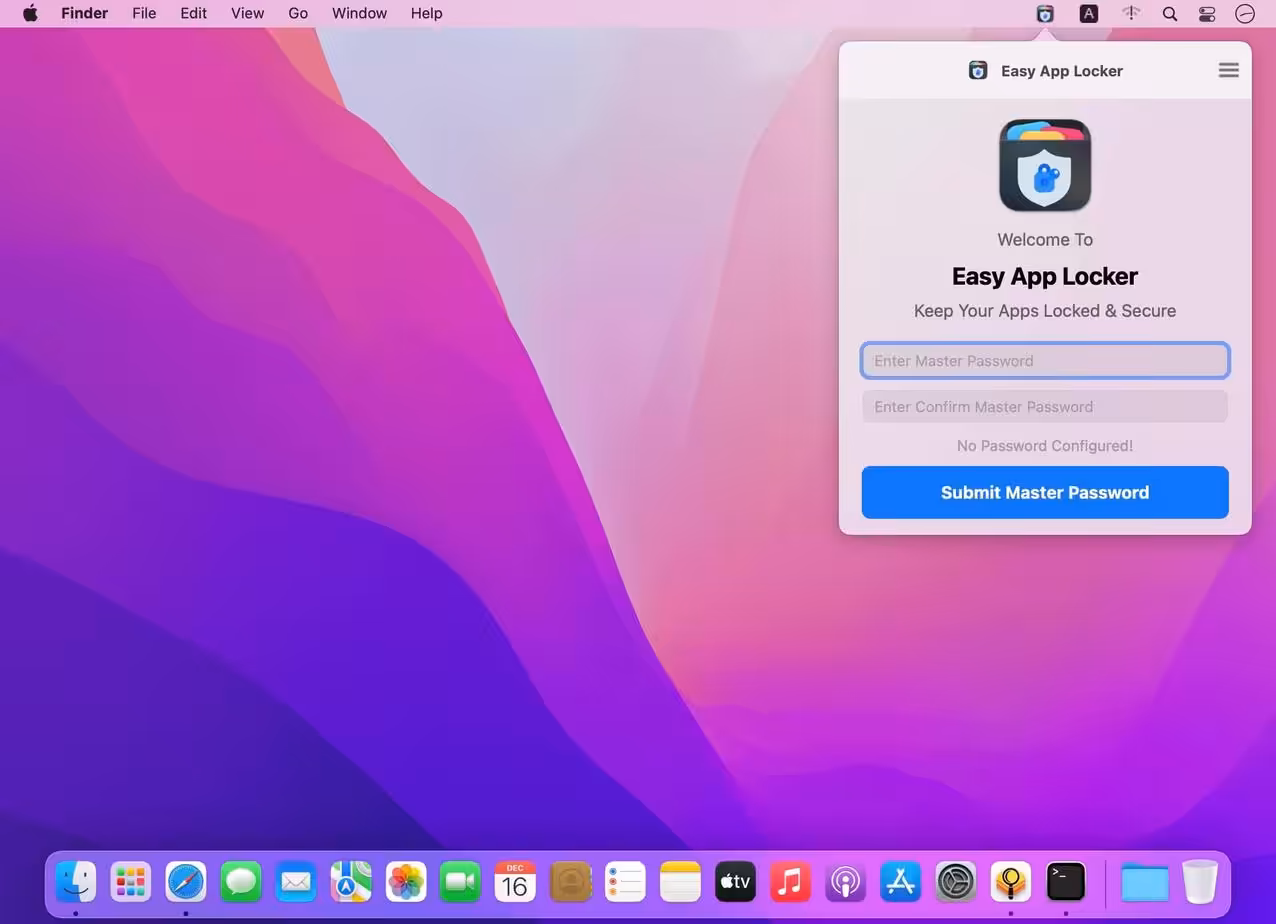1276x924 pixels.
Task: Click the large Easy App Locker logo
Action: tap(1045, 165)
